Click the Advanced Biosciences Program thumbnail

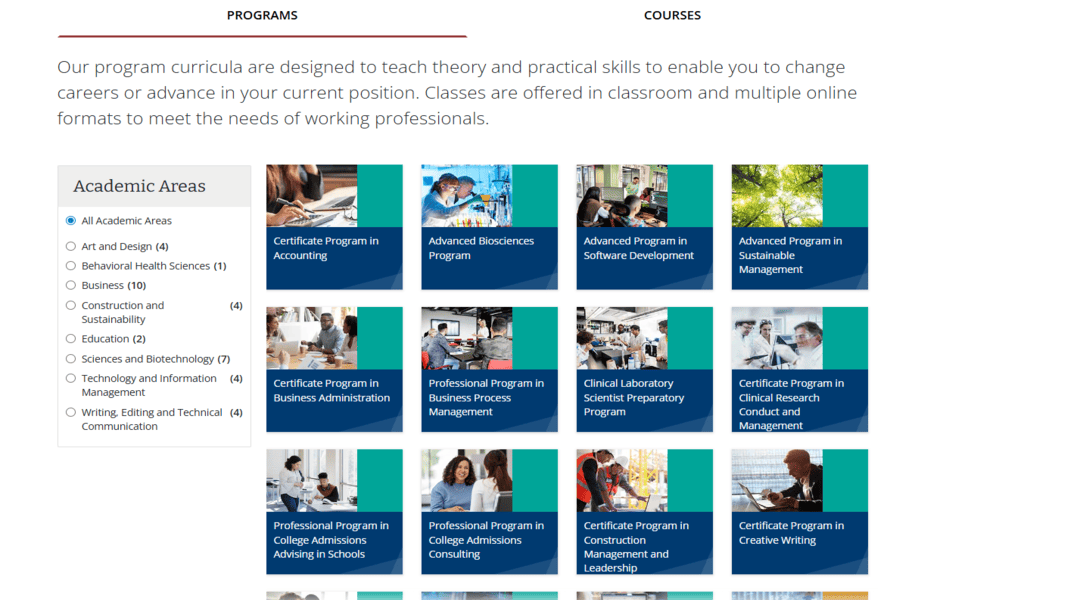(x=489, y=227)
